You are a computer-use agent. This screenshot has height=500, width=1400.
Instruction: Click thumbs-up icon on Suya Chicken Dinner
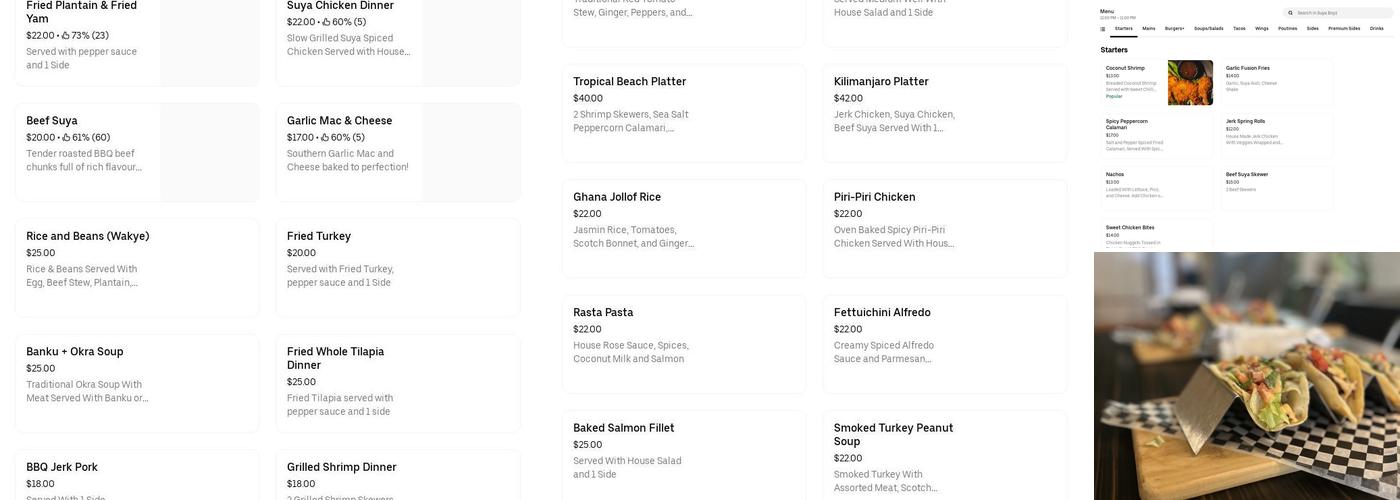[x=326, y=22]
